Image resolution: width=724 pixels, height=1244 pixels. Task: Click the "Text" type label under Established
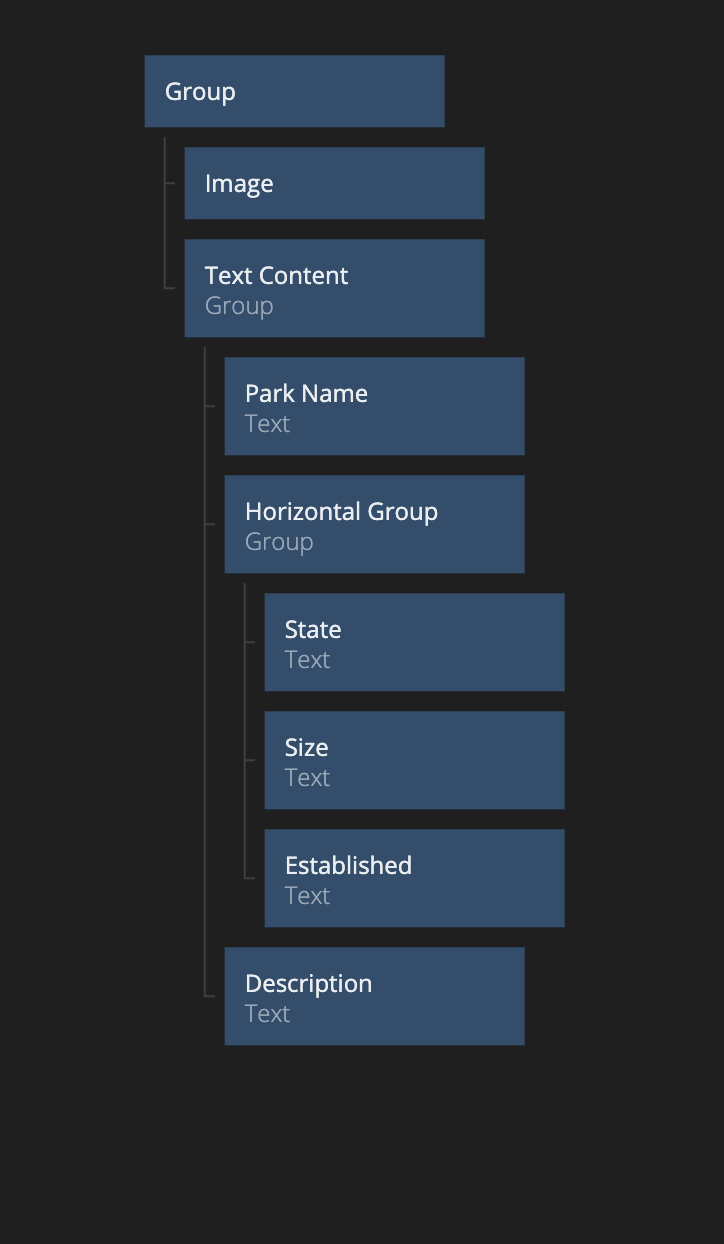pyautogui.click(x=307, y=896)
